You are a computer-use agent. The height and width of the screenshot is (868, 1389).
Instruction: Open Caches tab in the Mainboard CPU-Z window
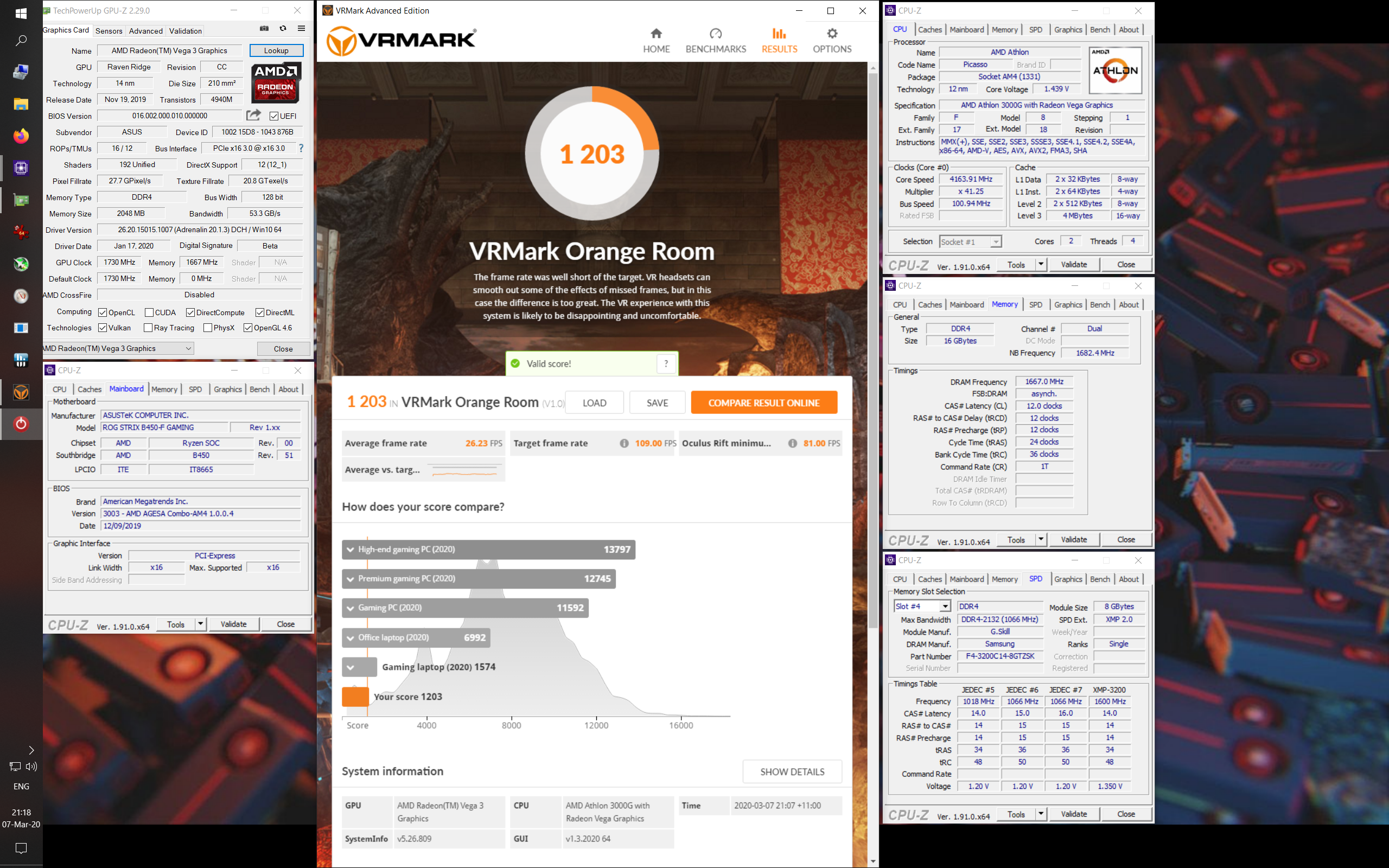[x=90, y=389]
